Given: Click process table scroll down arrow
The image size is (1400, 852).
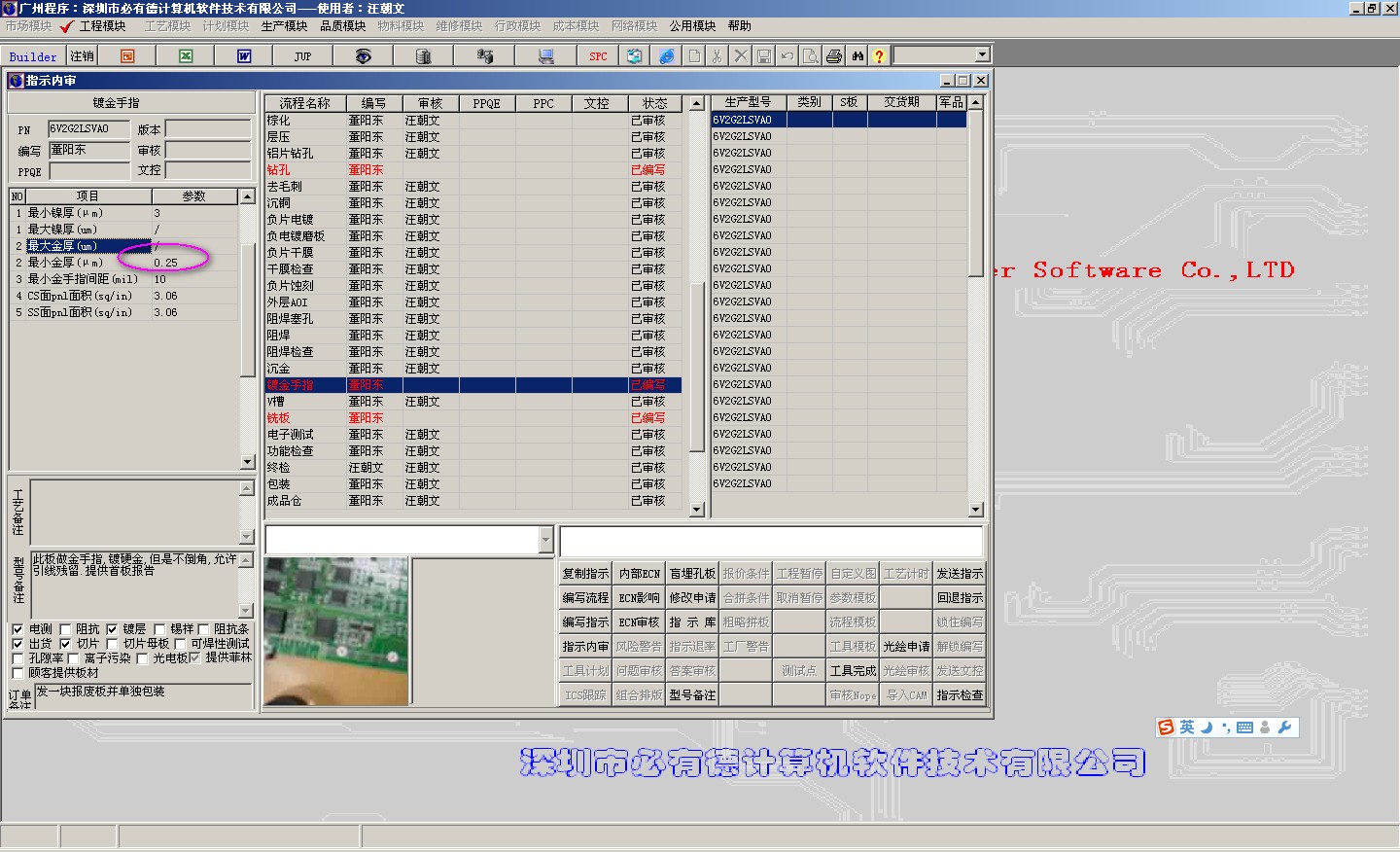Looking at the screenshot, I should (x=696, y=510).
